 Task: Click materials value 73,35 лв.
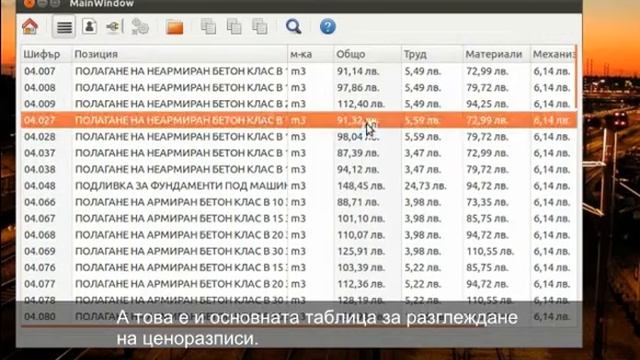pyautogui.click(x=487, y=202)
